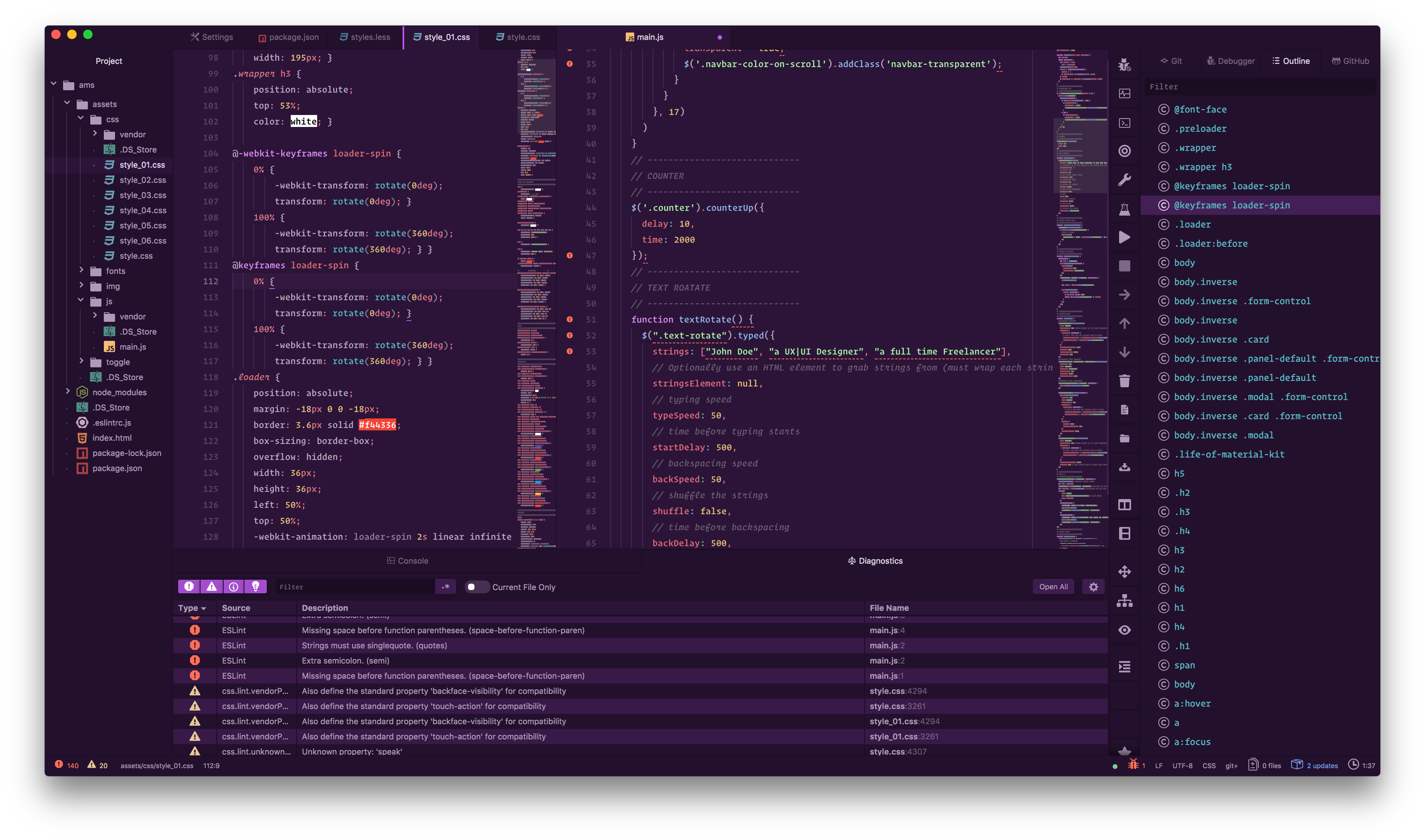Click the wrench build tool icon
The height and width of the screenshot is (840, 1425).
coord(1124,180)
